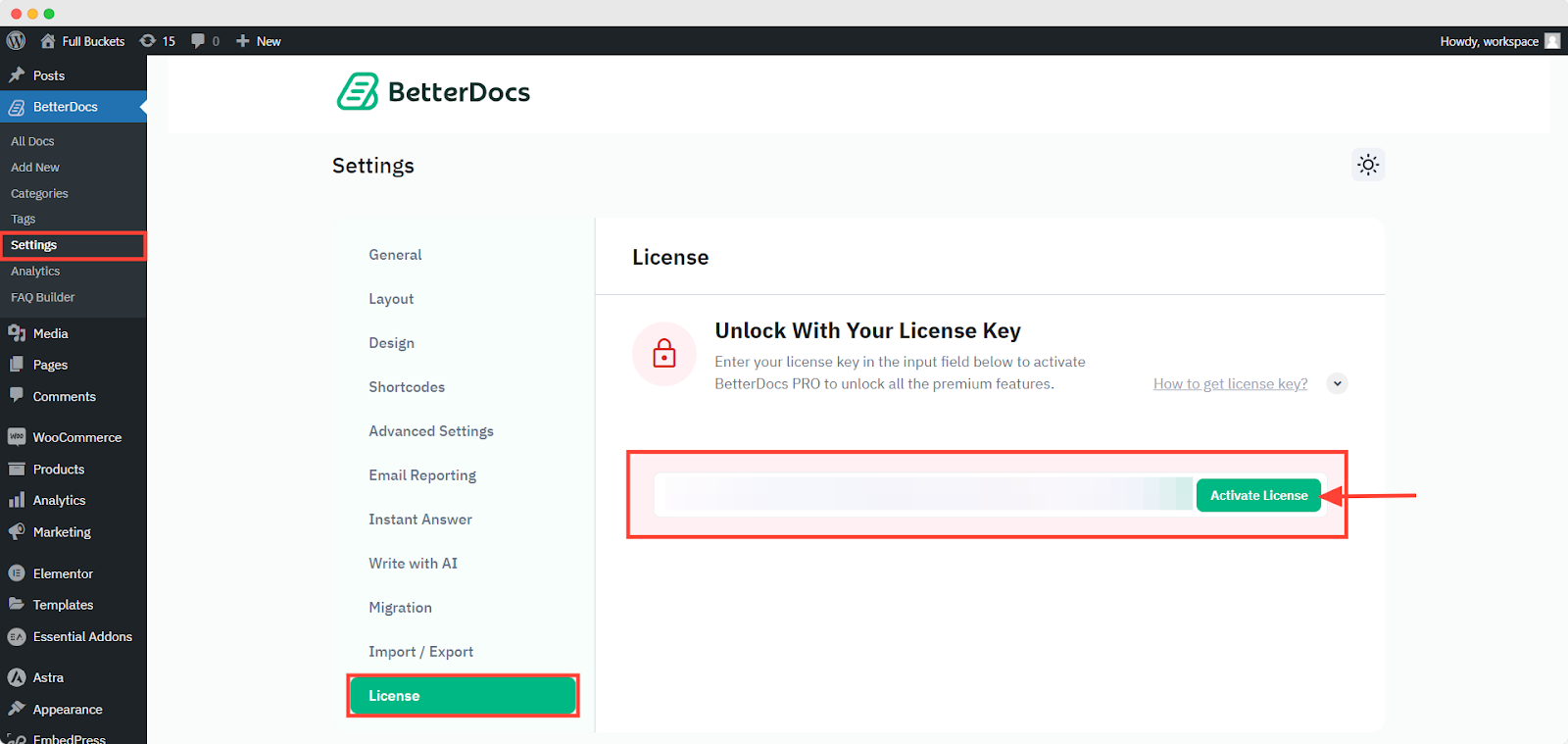Viewport: 1568px width, 744px height.
Task: Click the BetterDocs logo in header
Action: pyautogui.click(x=433, y=91)
